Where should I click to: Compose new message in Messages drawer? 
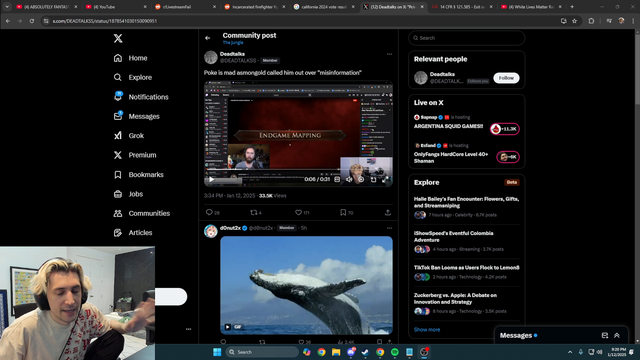[x=605, y=336]
